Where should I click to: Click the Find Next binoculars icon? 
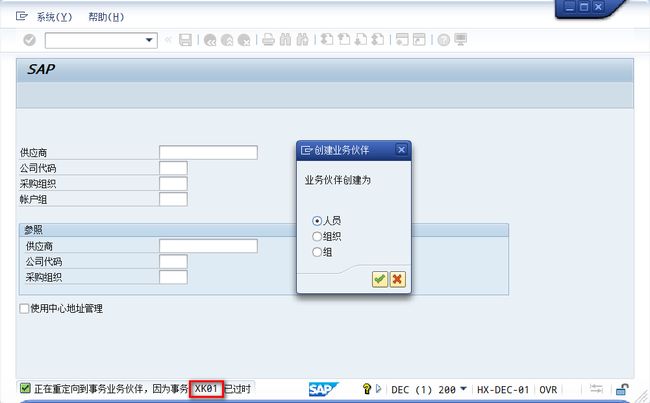[x=302, y=40]
